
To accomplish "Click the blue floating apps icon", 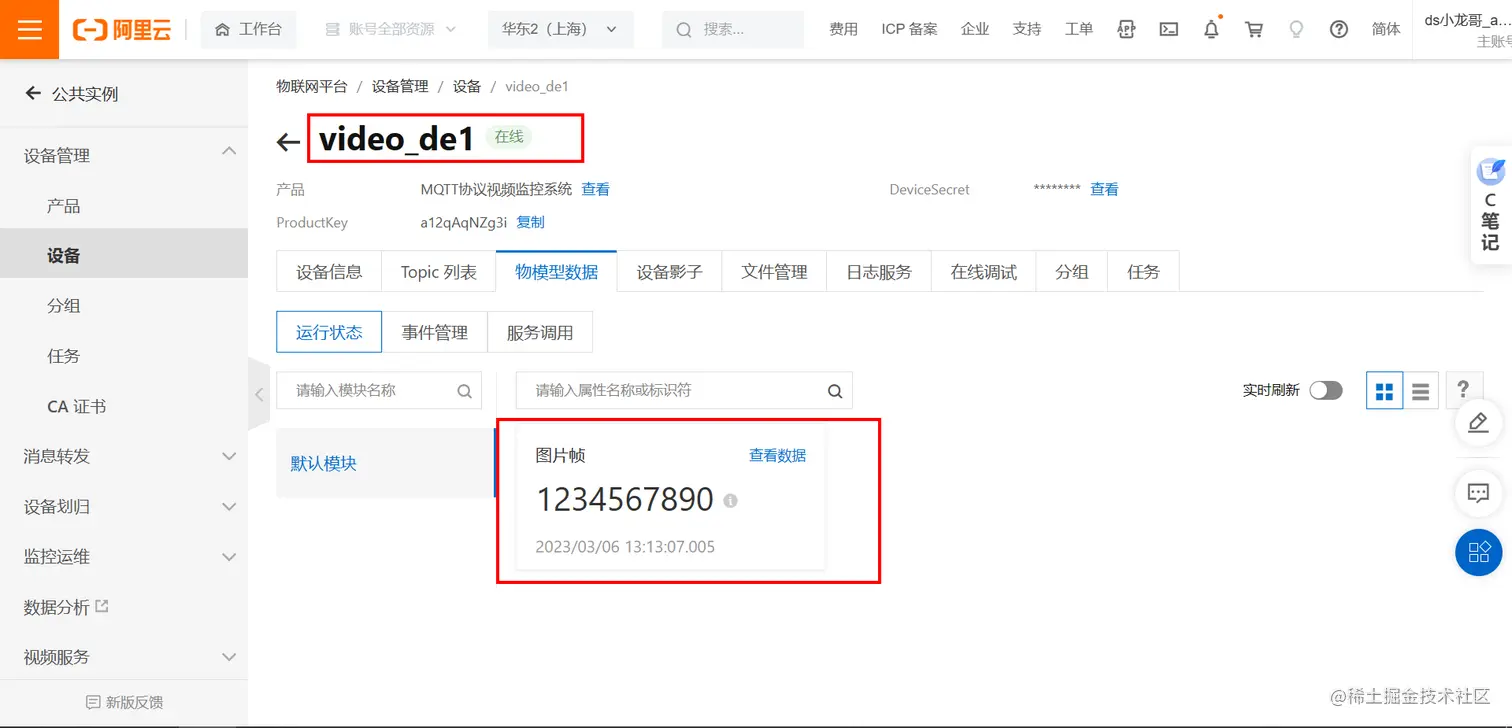I will (x=1479, y=551).
